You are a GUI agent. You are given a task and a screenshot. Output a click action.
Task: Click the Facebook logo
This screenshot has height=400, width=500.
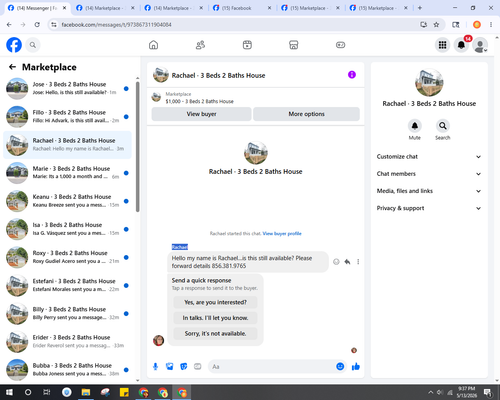[x=14, y=45]
